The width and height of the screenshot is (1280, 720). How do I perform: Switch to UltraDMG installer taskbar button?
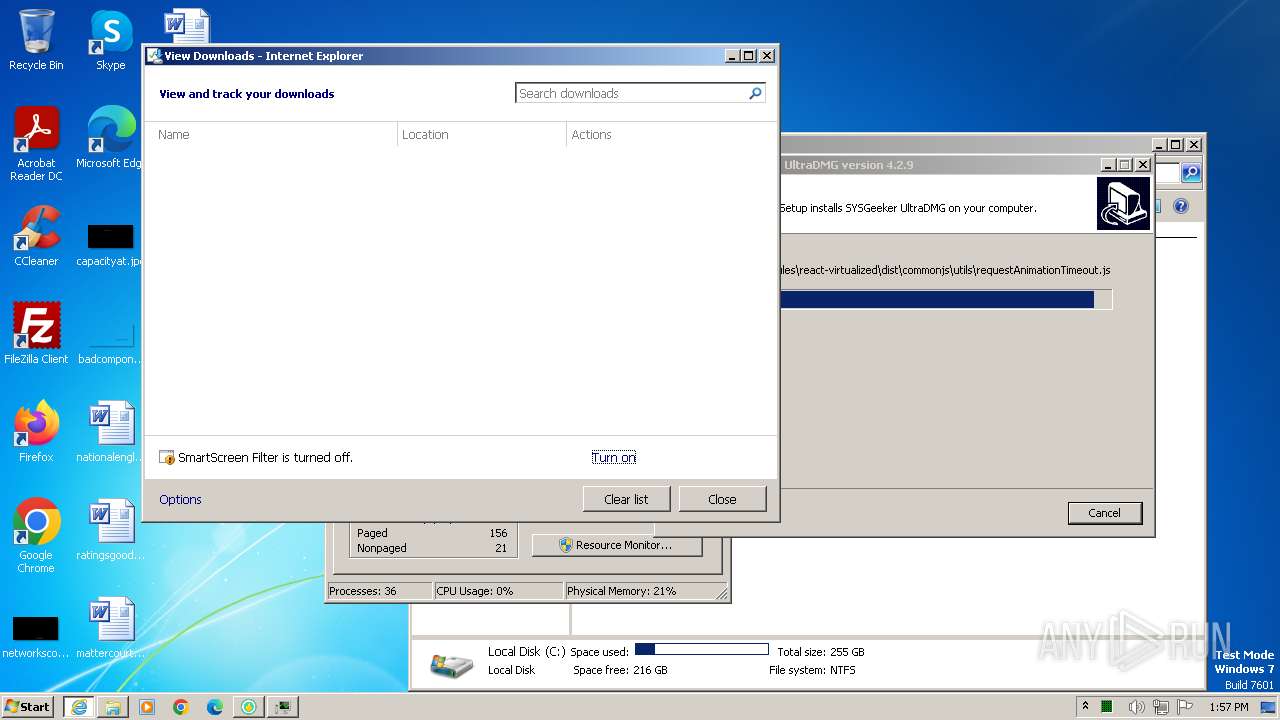click(x=249, y=707)
